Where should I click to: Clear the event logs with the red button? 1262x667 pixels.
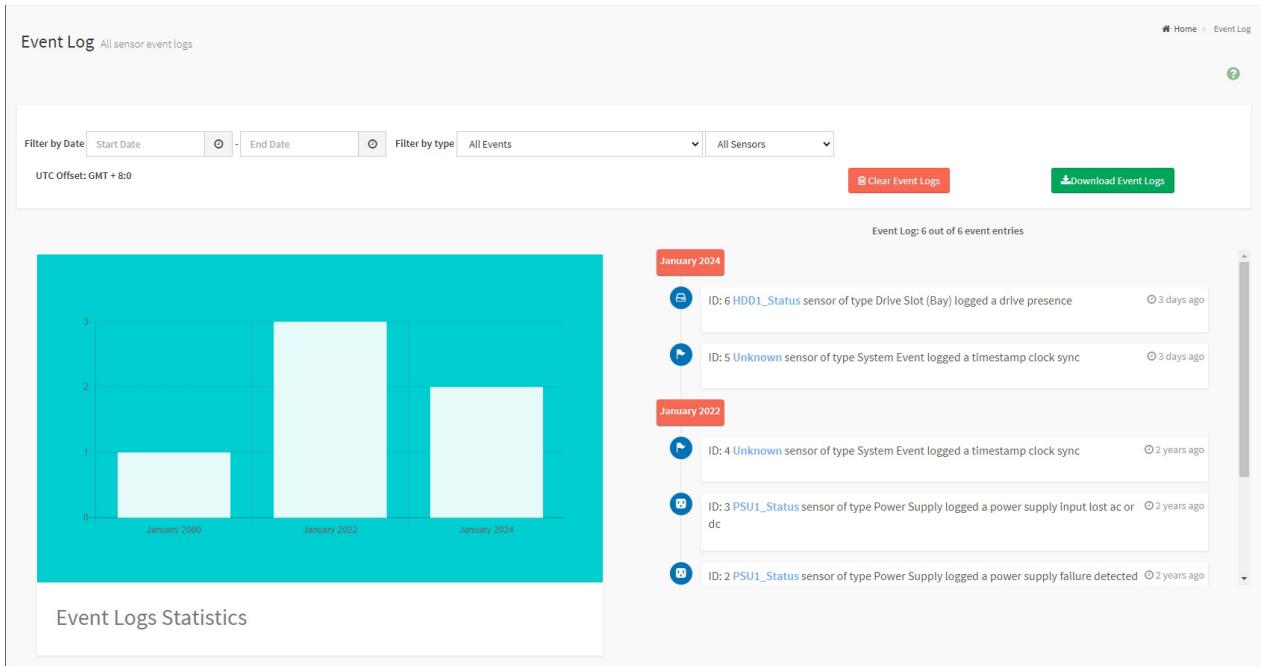899,181
